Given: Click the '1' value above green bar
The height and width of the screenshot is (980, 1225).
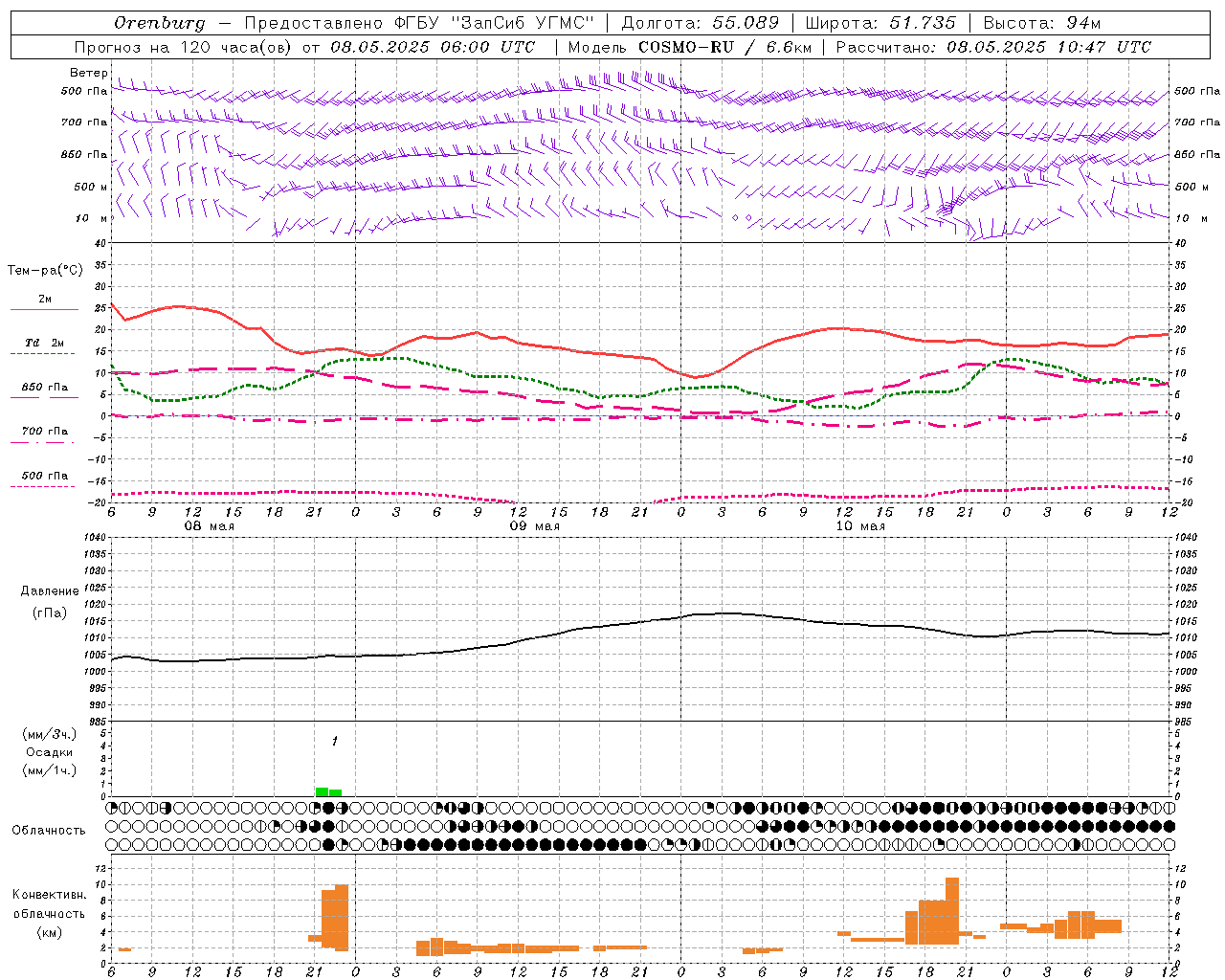Looking at the screenshot, I should click(x=335, y=741).
